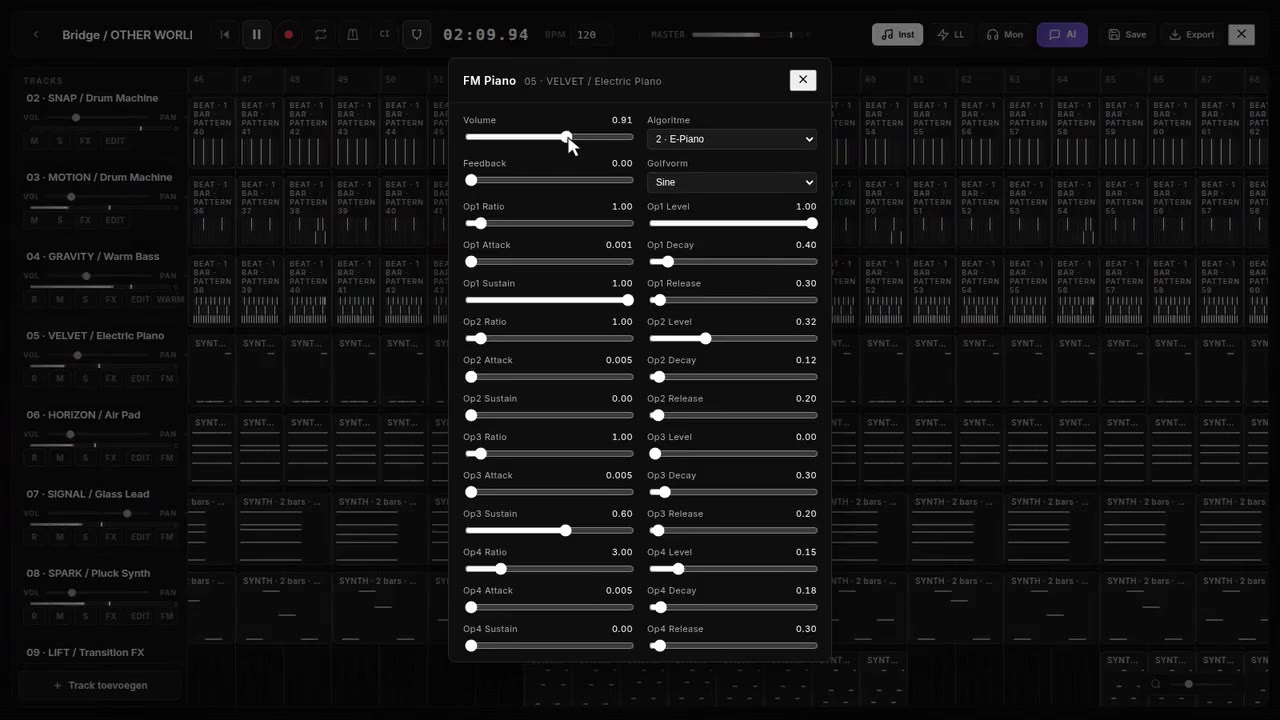
Task: Click the Master volume slider
Action: pos(750,35)
